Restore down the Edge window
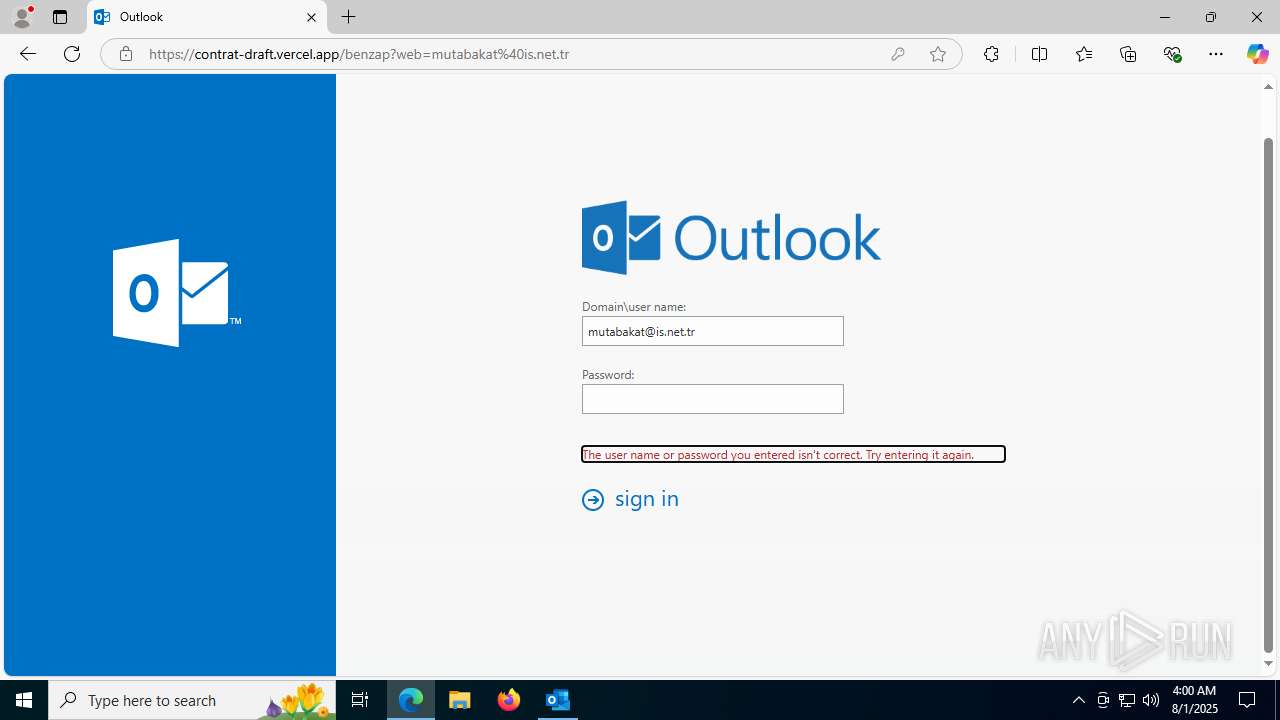1280x720 pixels. click(1210, 17)
